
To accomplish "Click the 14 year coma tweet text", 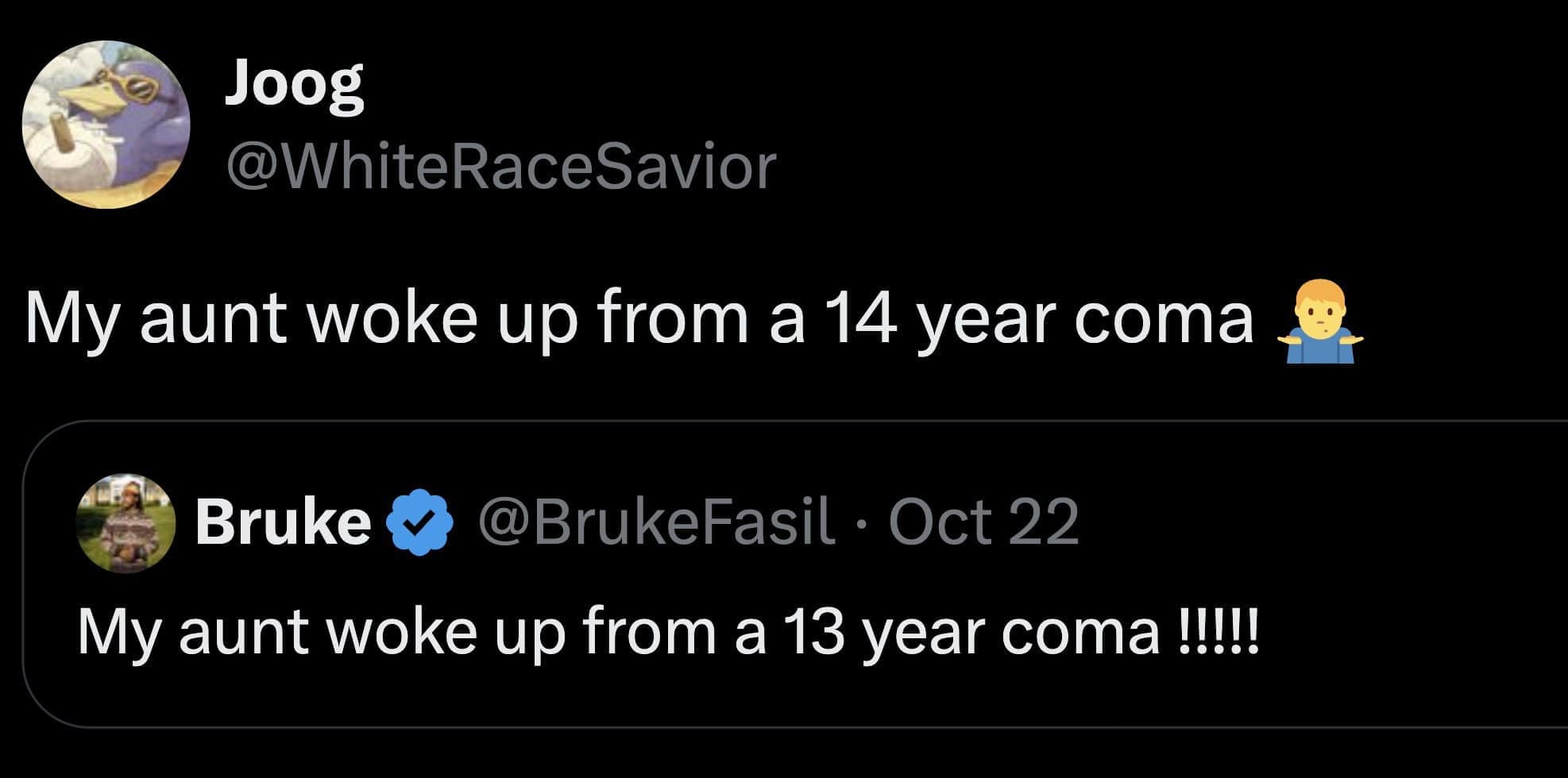I will (635, 320).
